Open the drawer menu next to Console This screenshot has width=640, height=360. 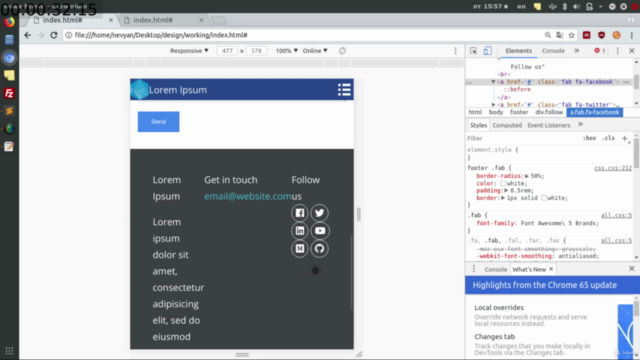click(x=473, y=269)
